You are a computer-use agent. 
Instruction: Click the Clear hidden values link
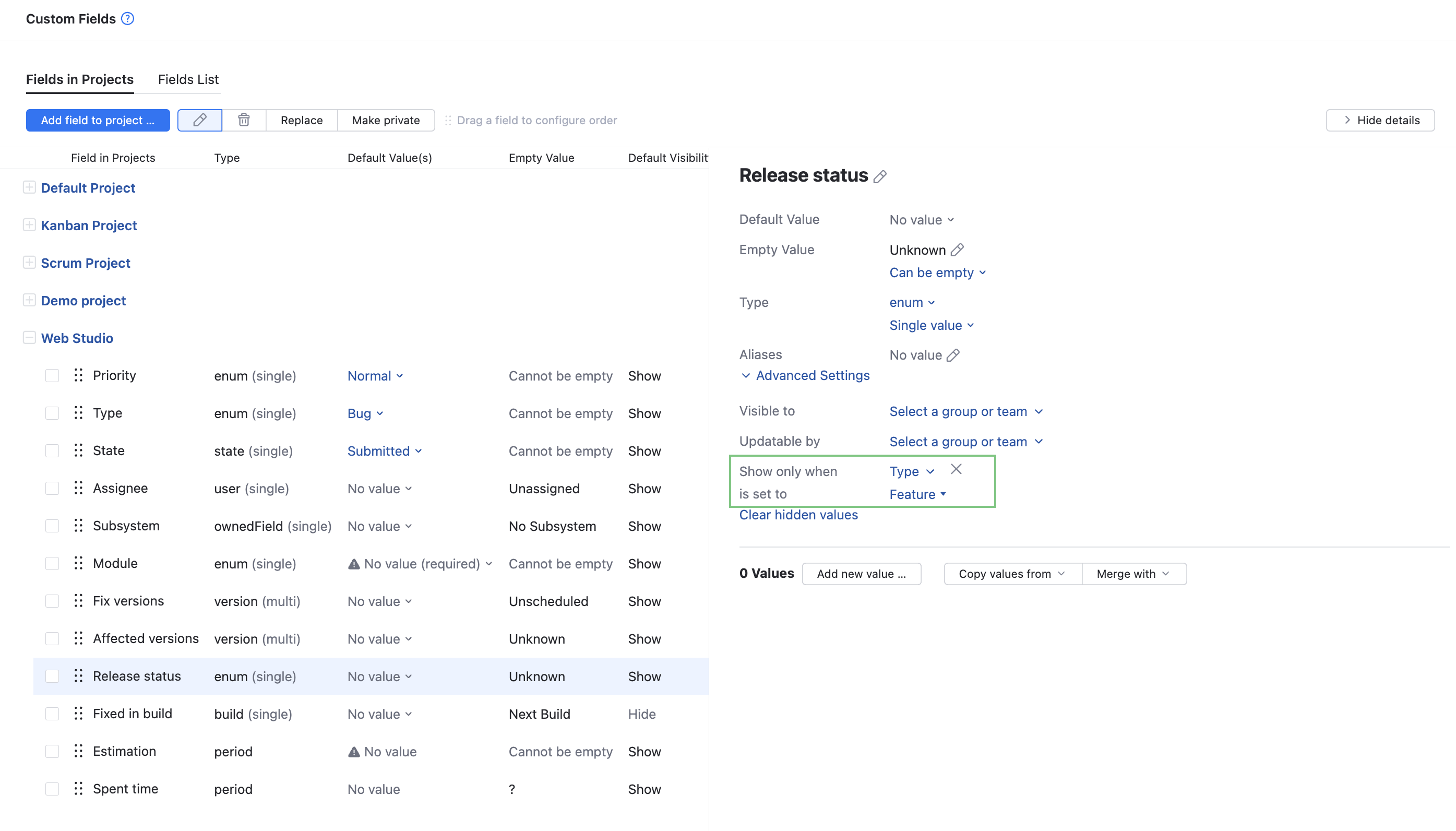tap(798, 515)
